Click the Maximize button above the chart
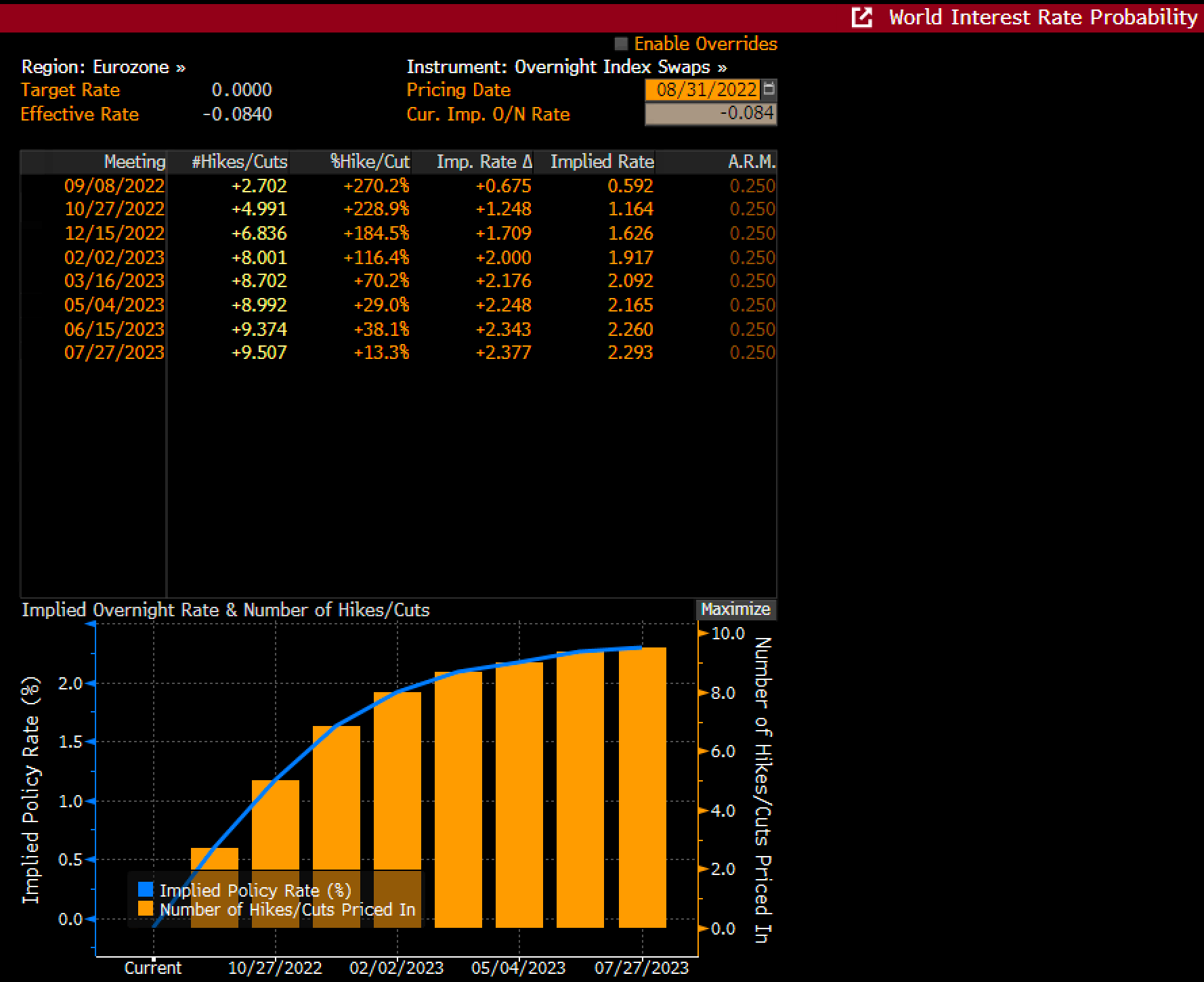 [735, 609]
